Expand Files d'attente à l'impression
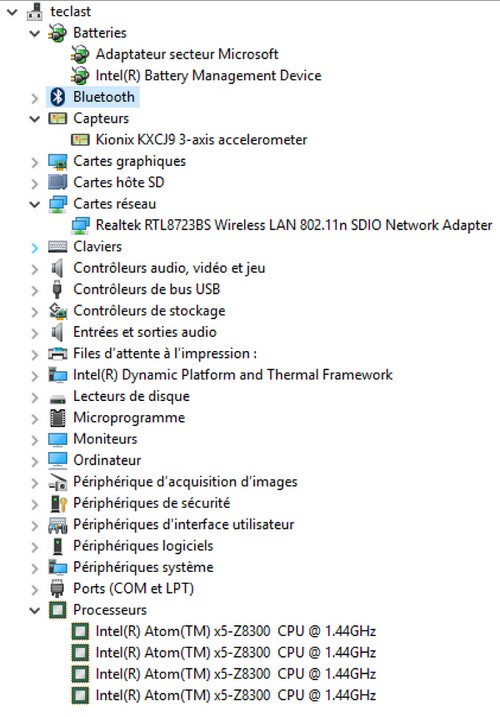The width and height of the screenshot is (500, 717). [35, 354]
